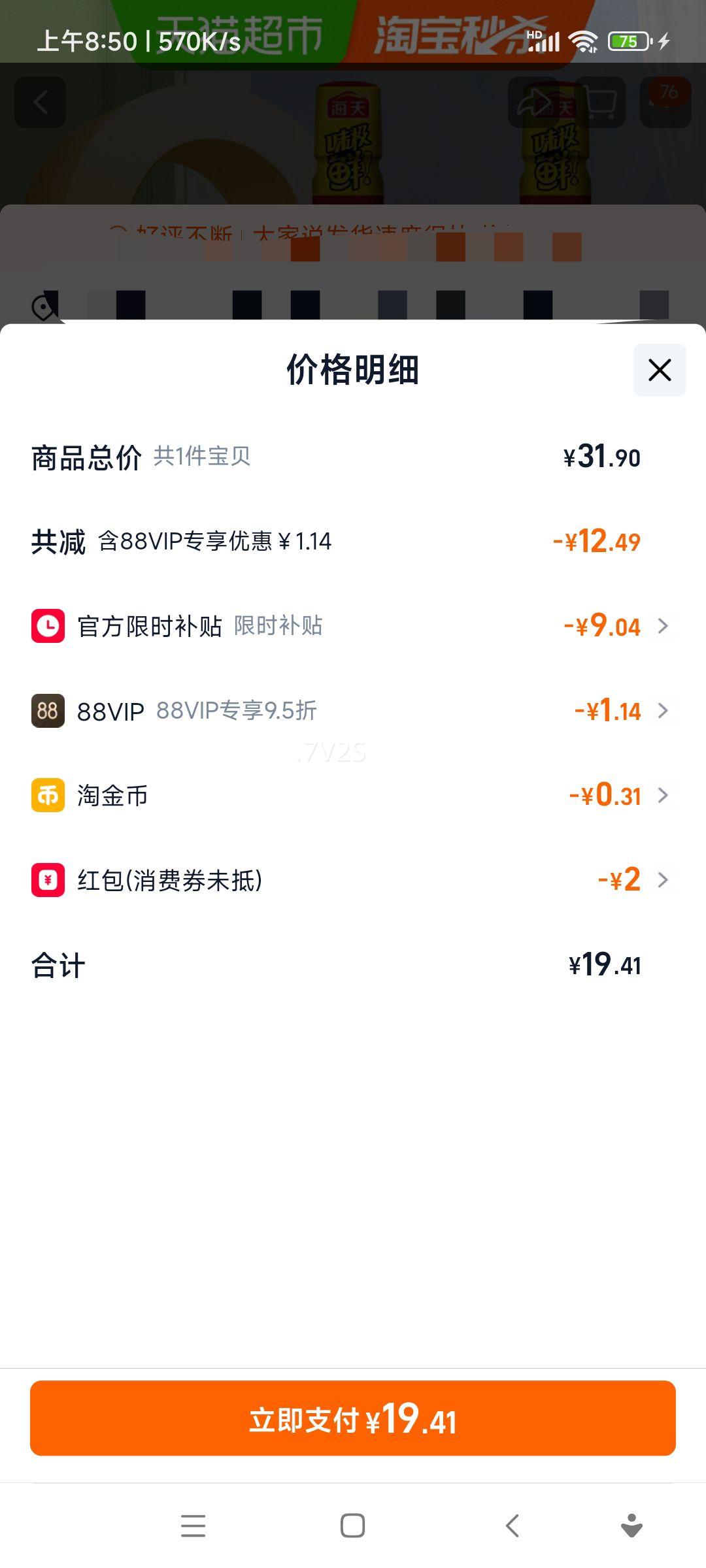Close the 价格明细 price detail sheet

[660, 370]
